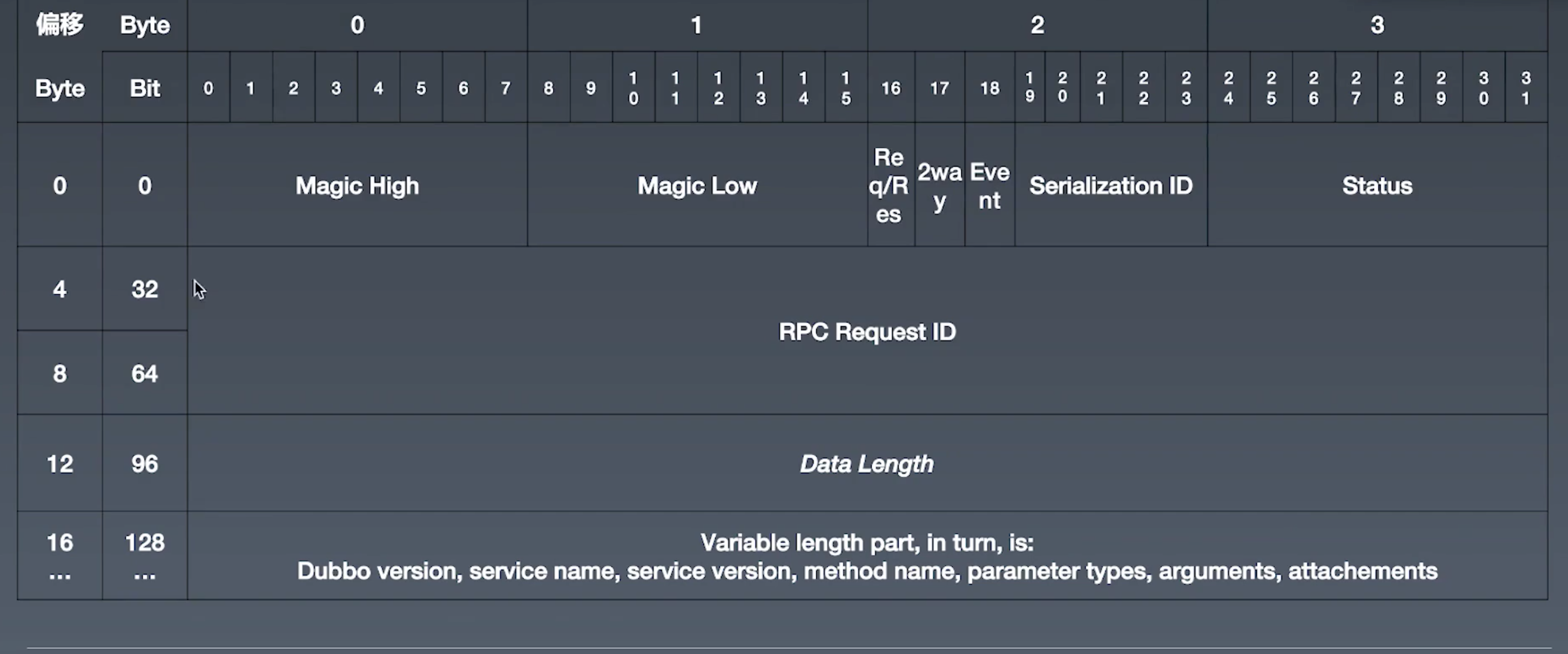Select the byte 2 column header
The width and height of the screenshot is (1568, 654).
1037,25
